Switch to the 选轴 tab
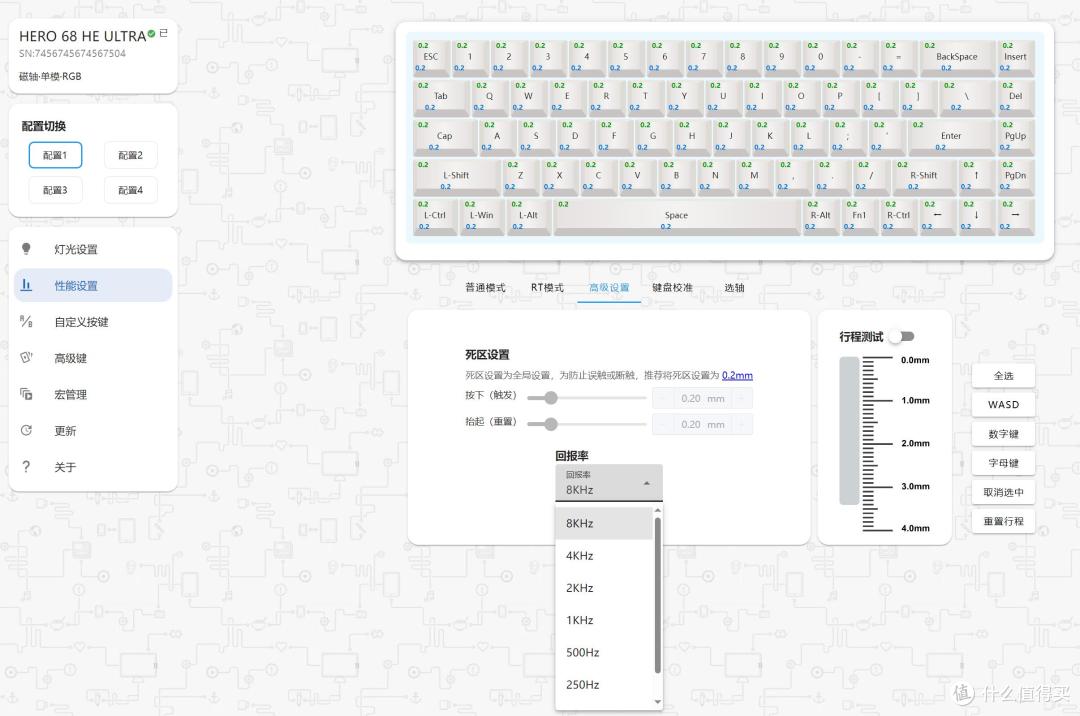This screenshot has height=716, width=1080. [734, 288]
